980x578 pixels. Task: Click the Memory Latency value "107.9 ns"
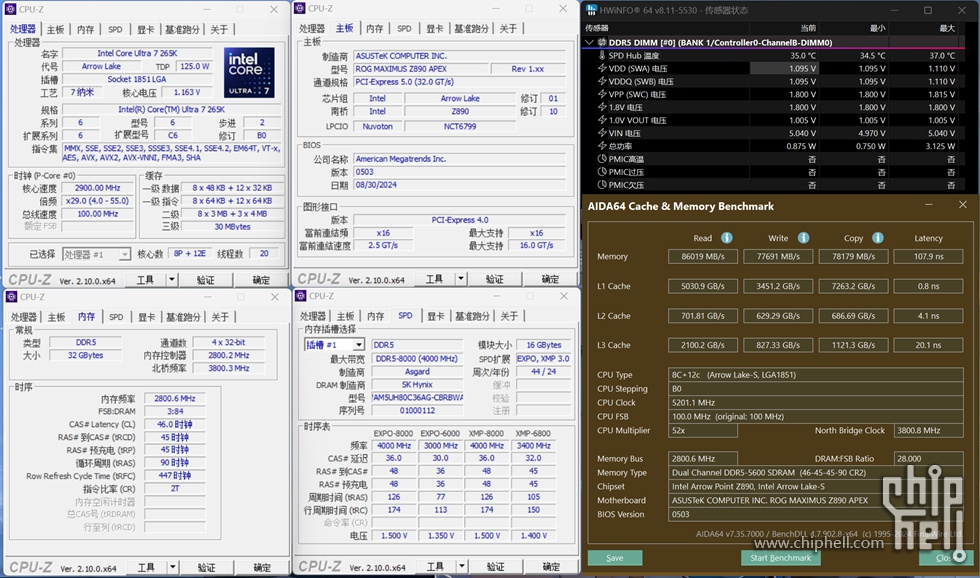click(x=928, y=256)
